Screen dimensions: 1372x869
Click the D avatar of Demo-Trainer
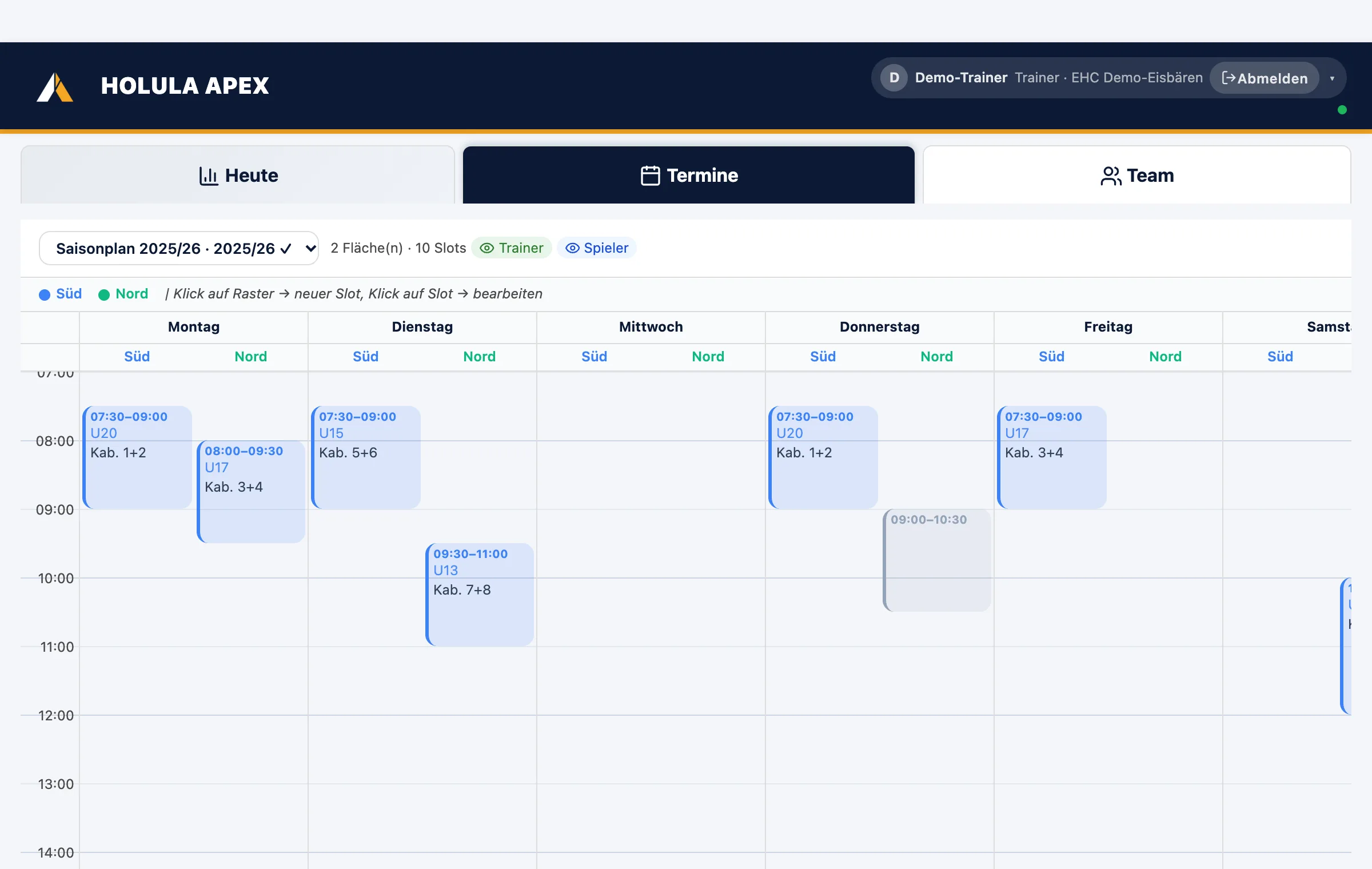click(x=894, y=78)
